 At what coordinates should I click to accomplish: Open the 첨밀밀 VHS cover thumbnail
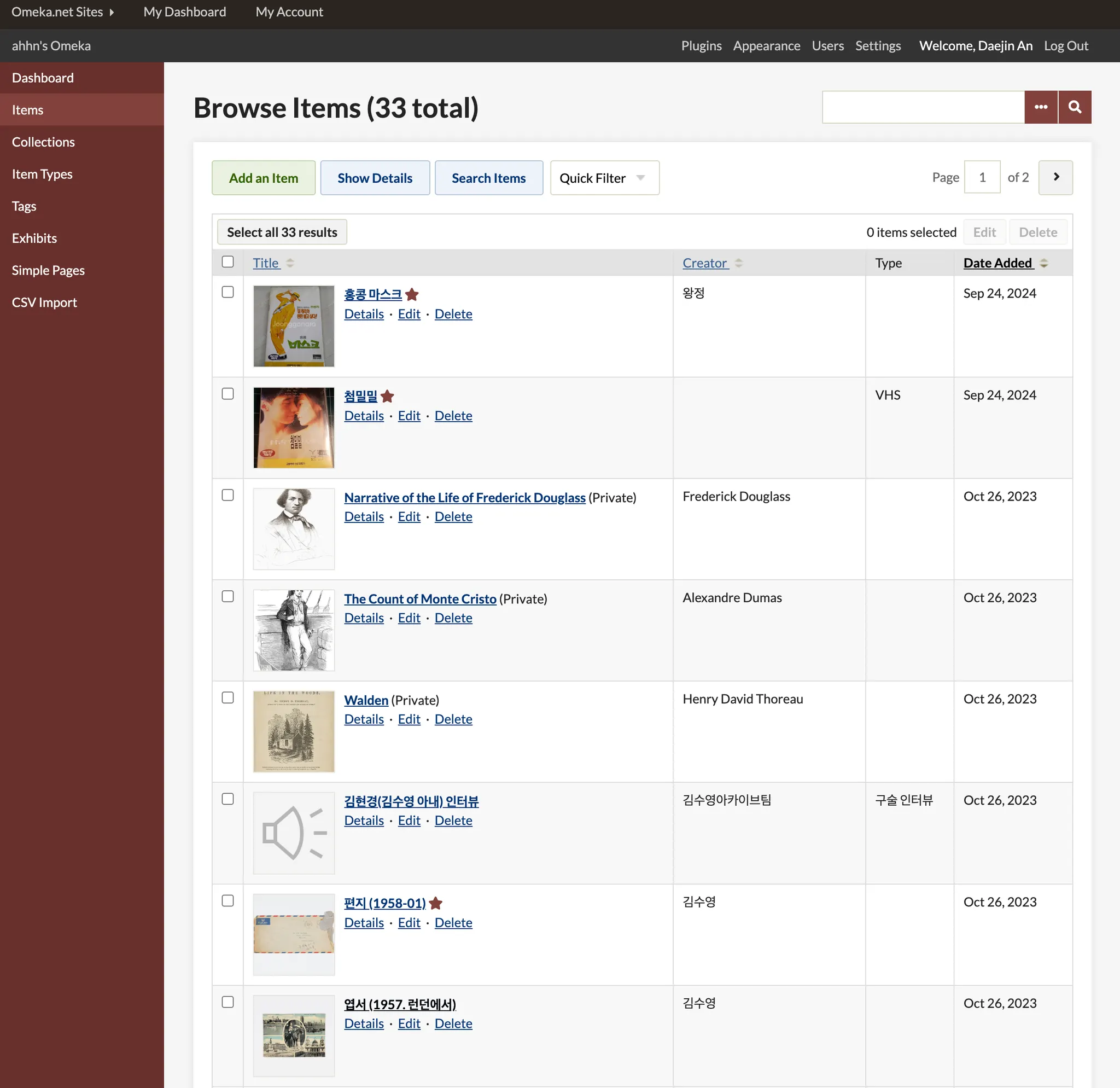[x=294, y=427]
